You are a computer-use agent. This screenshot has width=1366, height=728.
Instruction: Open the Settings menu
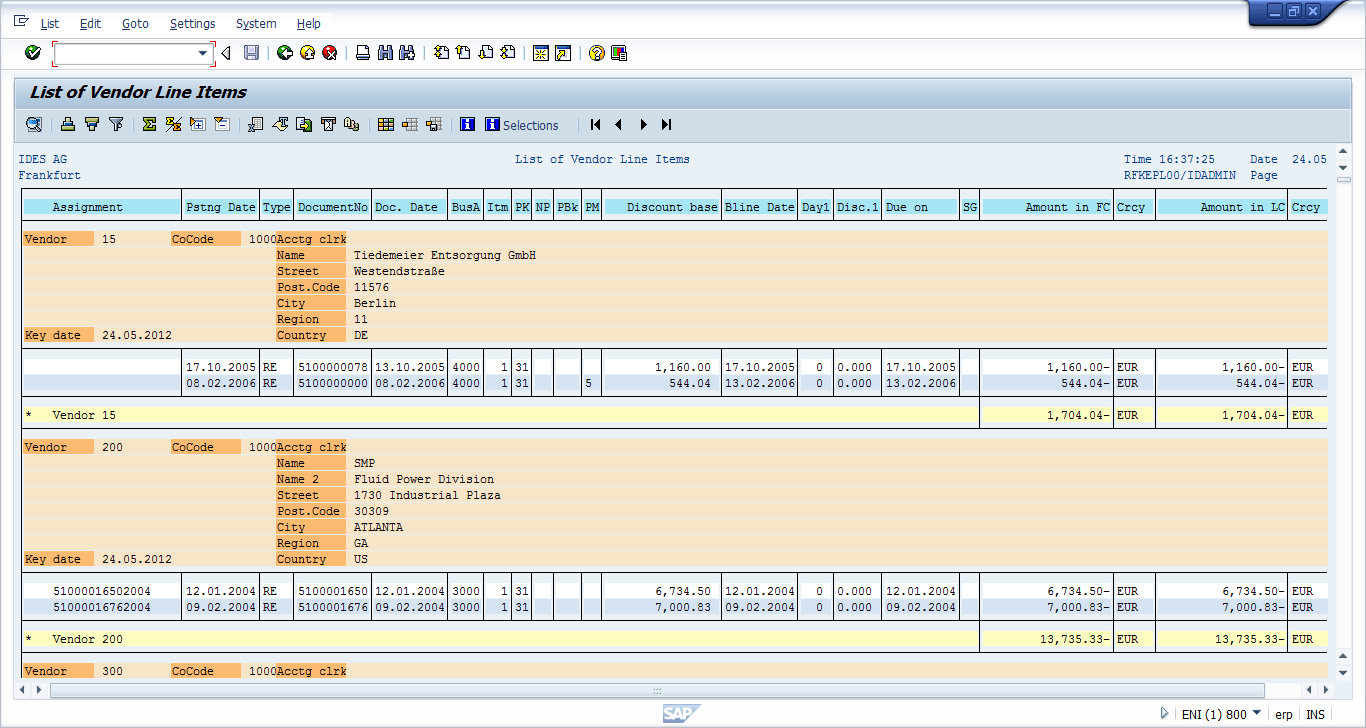[192, 23]
